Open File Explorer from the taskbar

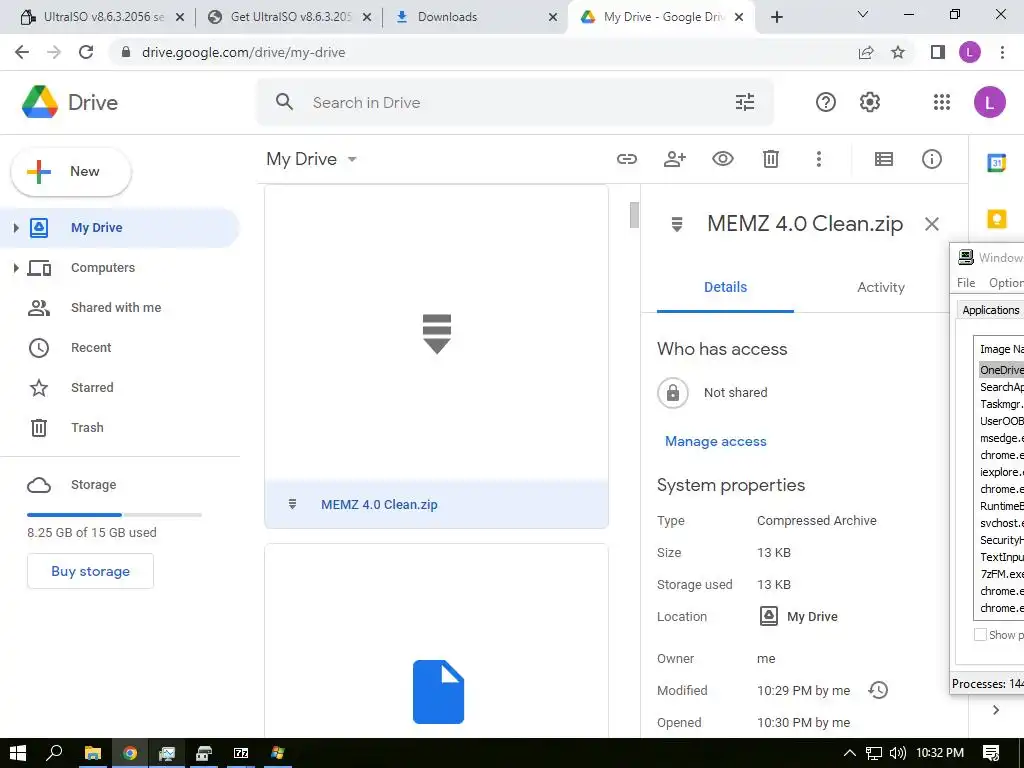[x=92, y=753]
